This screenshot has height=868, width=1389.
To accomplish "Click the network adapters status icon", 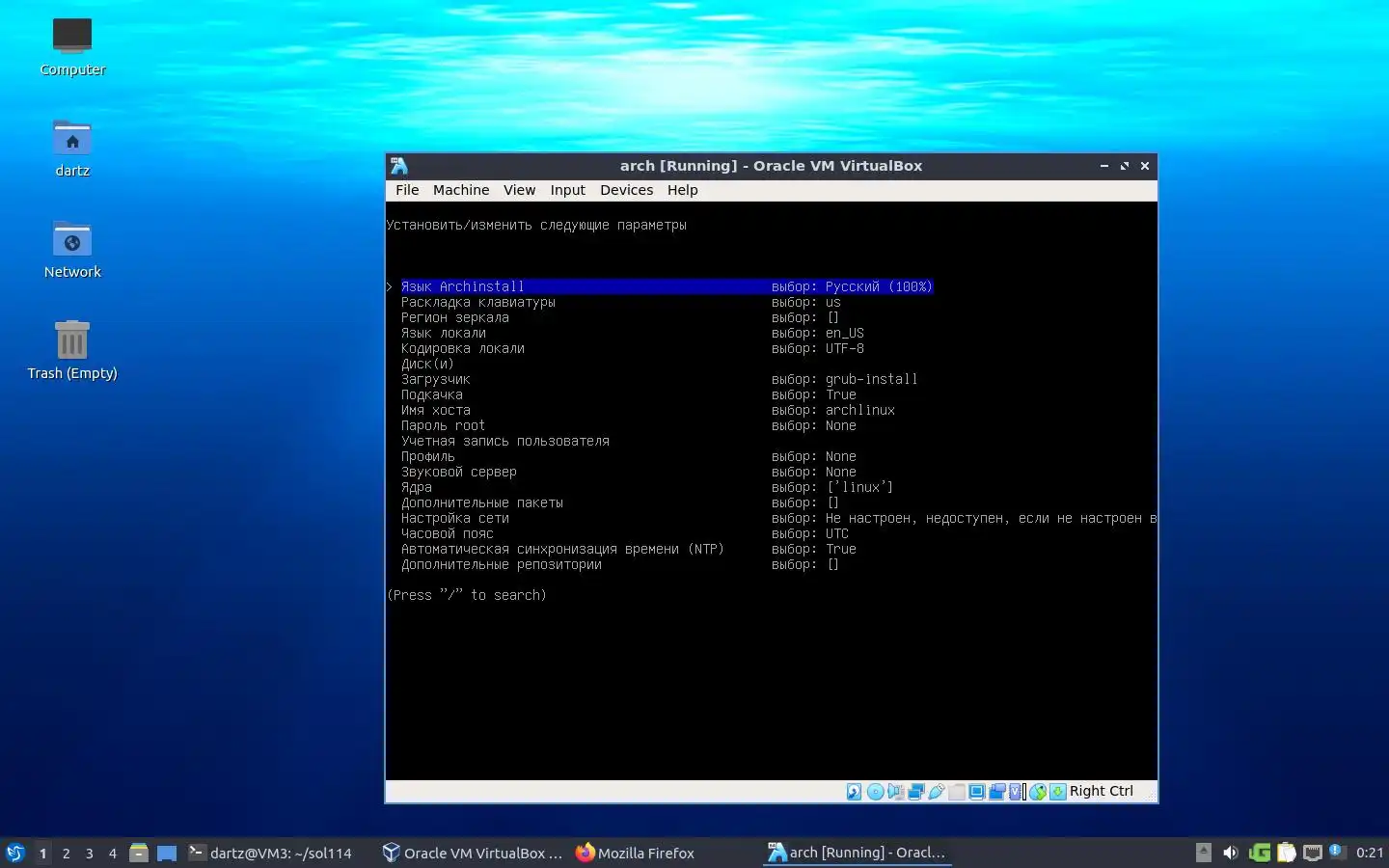I will click(x=915, y=792).
